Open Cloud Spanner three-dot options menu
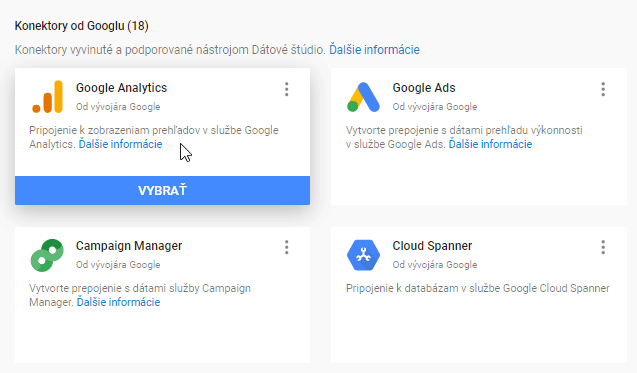This screenshot has width=637, height=373. pyautogui.click(x=603, y=247)
